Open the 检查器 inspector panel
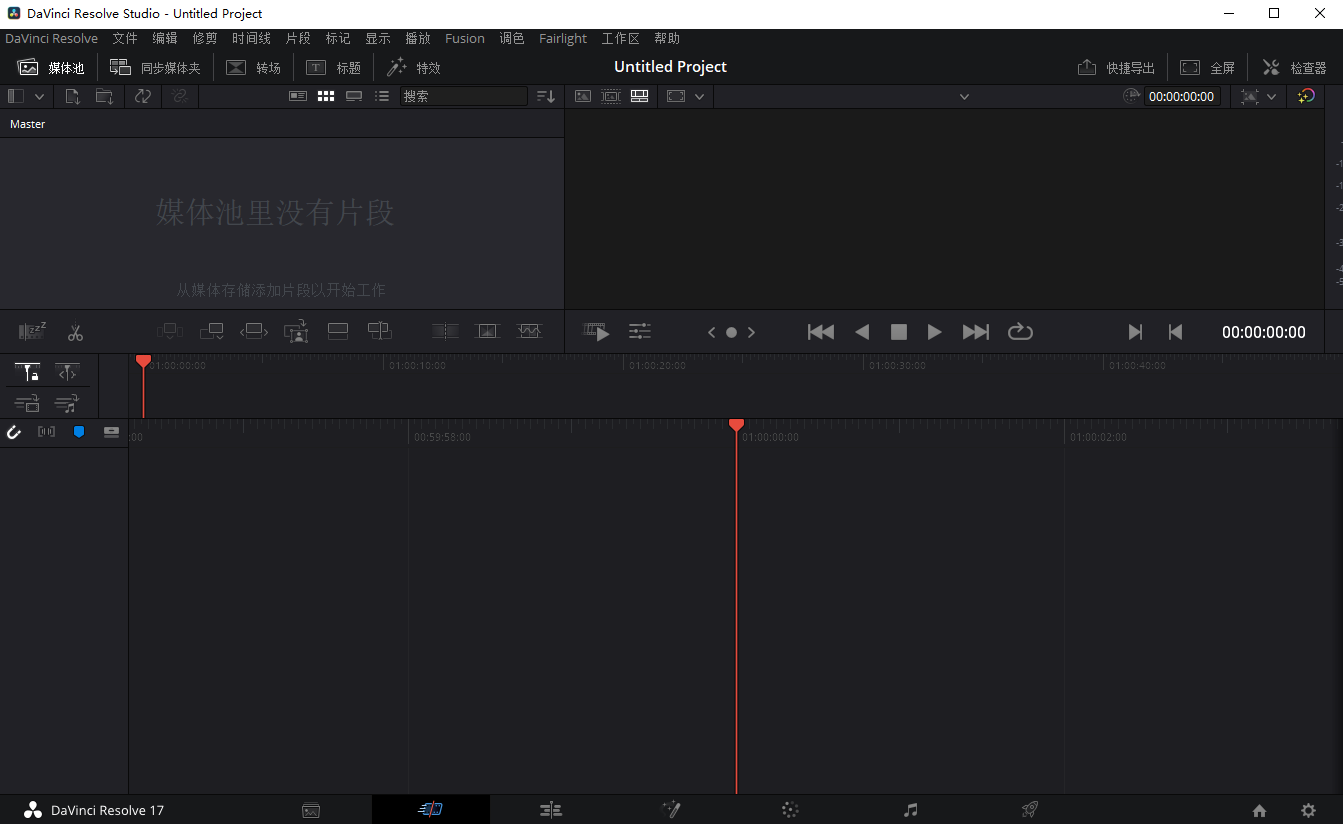 [1294, 67]
